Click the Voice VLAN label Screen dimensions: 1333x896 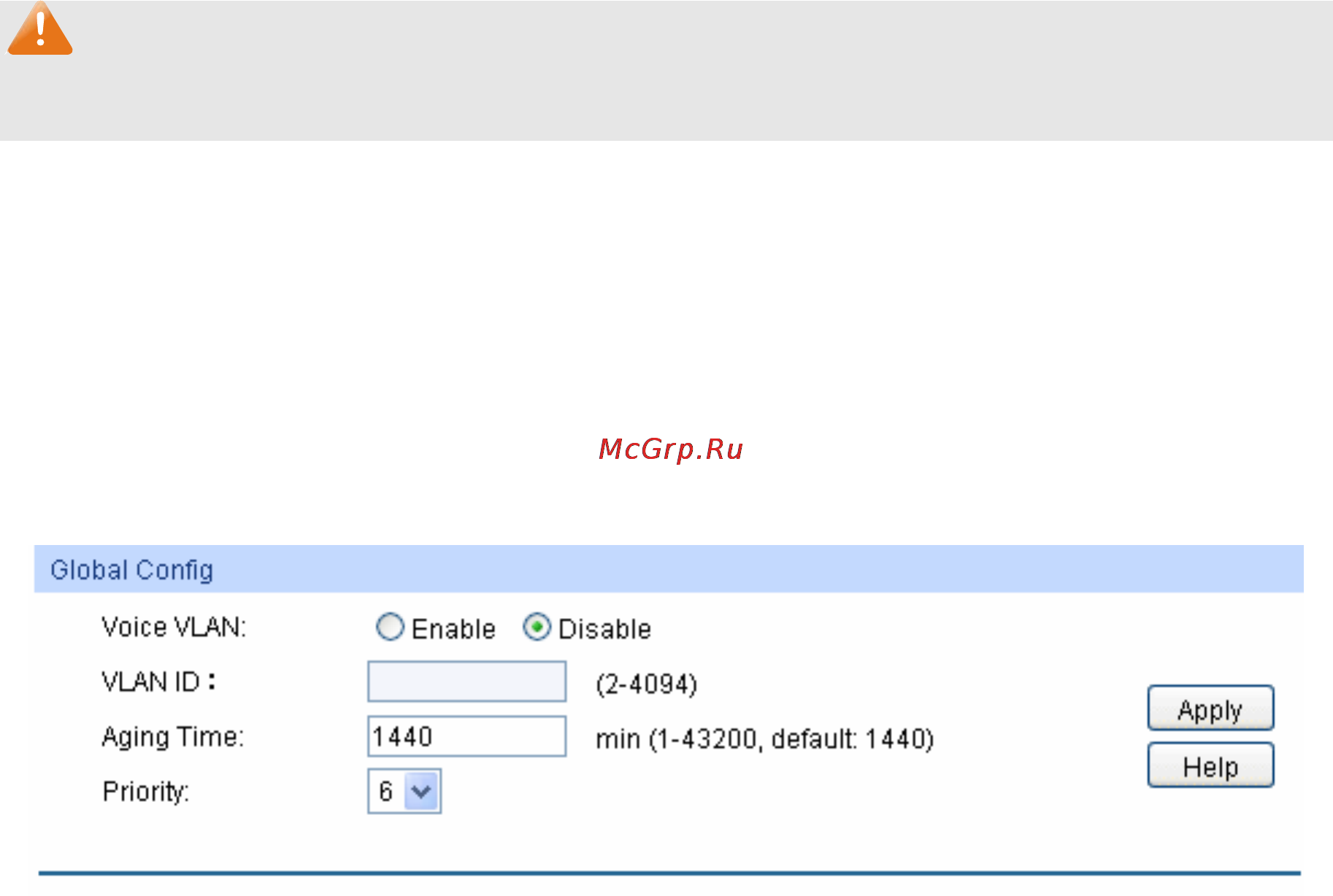pyautogui.click(x=174, y=627)
